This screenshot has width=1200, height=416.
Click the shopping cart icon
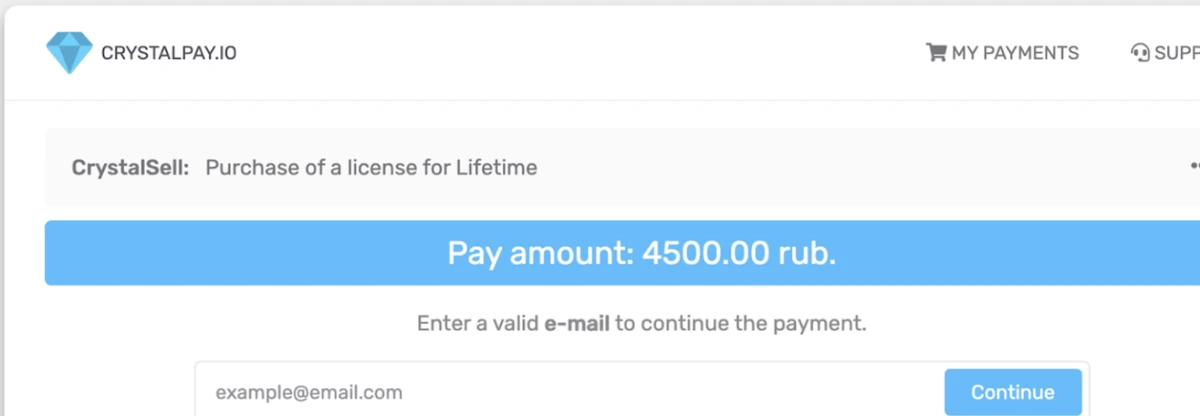coord(936,52)
